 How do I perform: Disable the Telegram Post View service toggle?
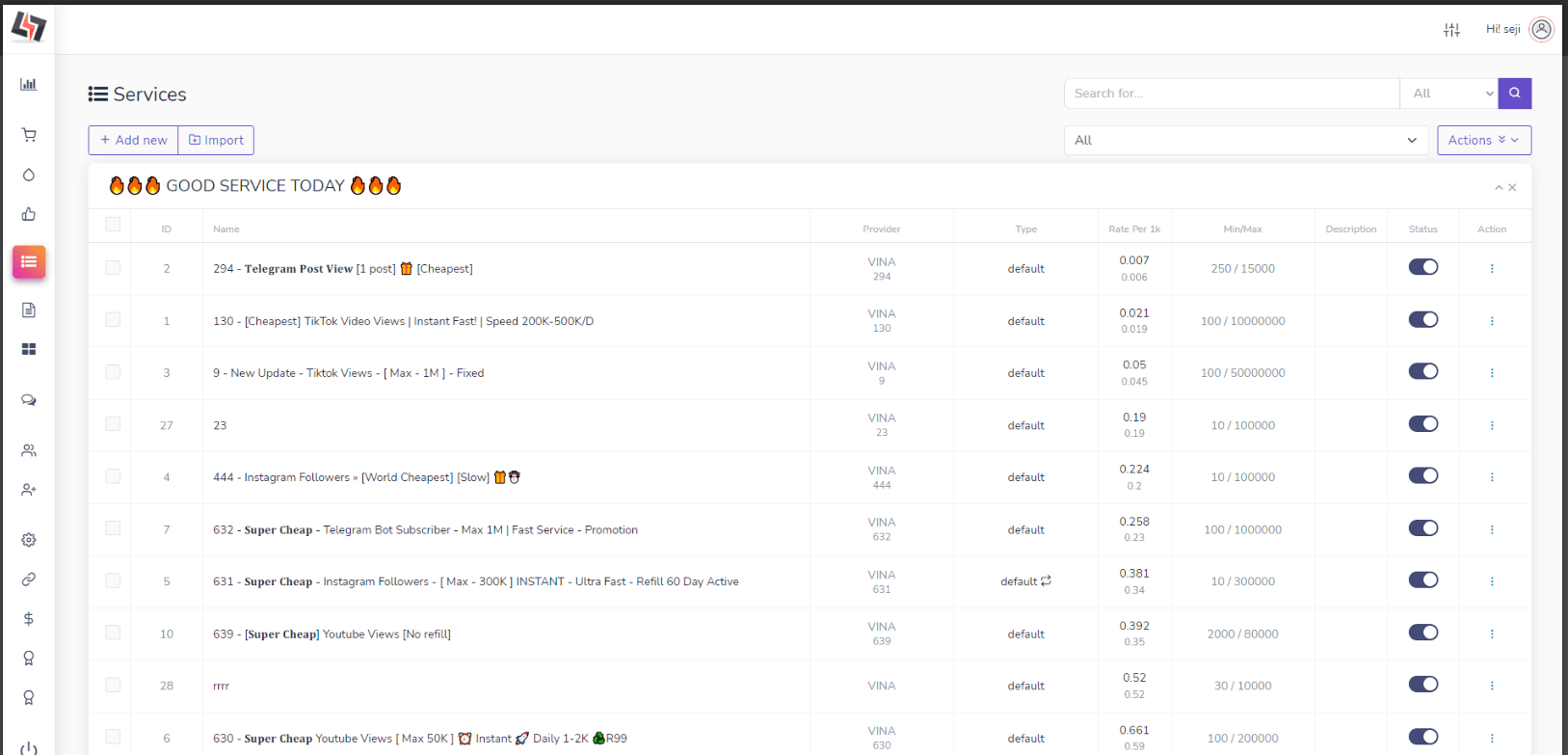tap(1422, 267)
